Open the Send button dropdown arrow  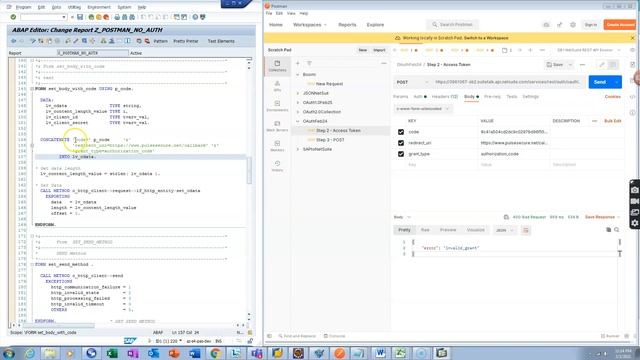click(617, 82)
